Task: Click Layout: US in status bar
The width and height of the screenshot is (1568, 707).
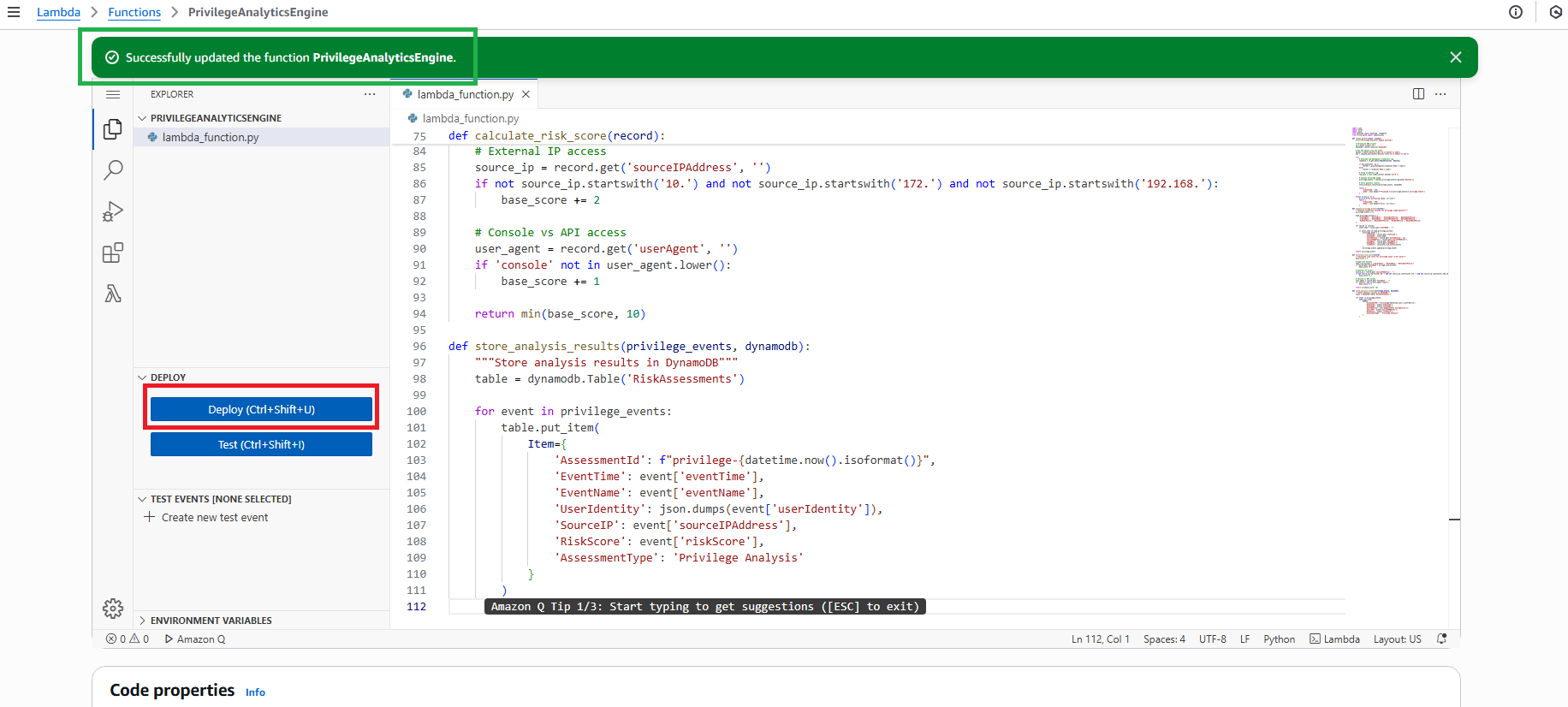Action: tap(1398, 639)
